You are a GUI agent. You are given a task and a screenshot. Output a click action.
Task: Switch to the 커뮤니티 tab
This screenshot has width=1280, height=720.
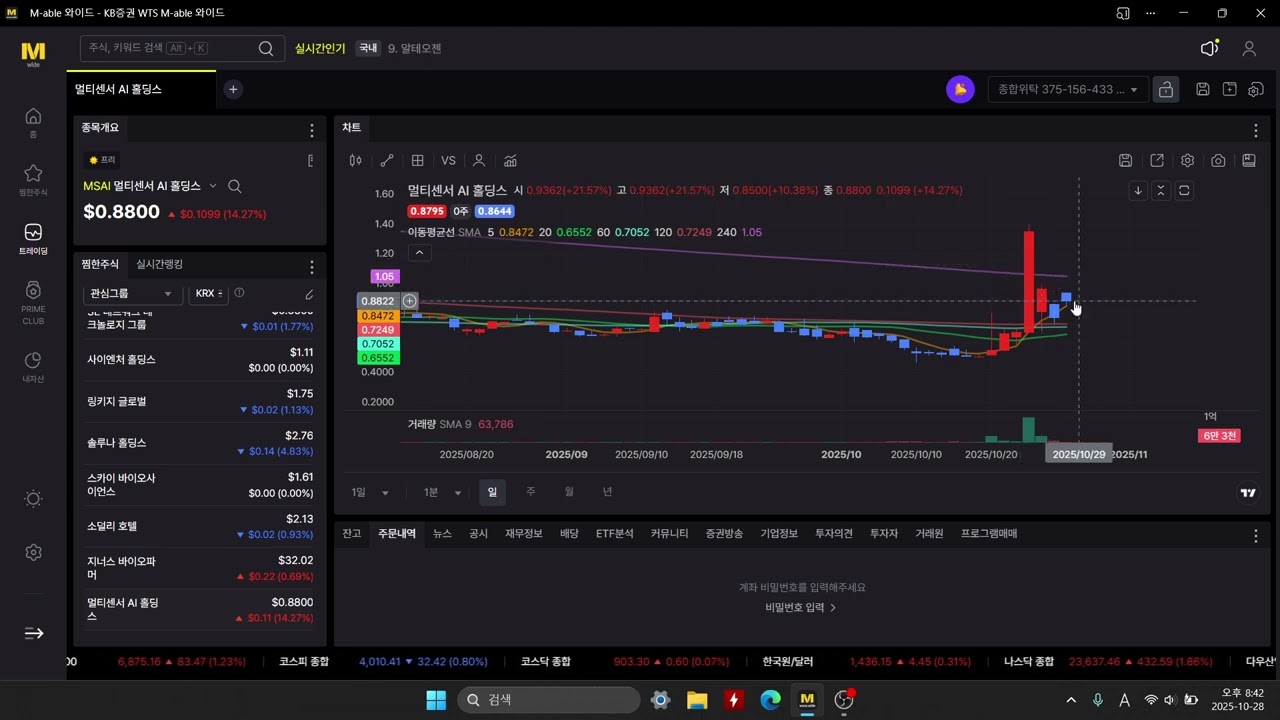pyautogui.click(x=669, y=534)
